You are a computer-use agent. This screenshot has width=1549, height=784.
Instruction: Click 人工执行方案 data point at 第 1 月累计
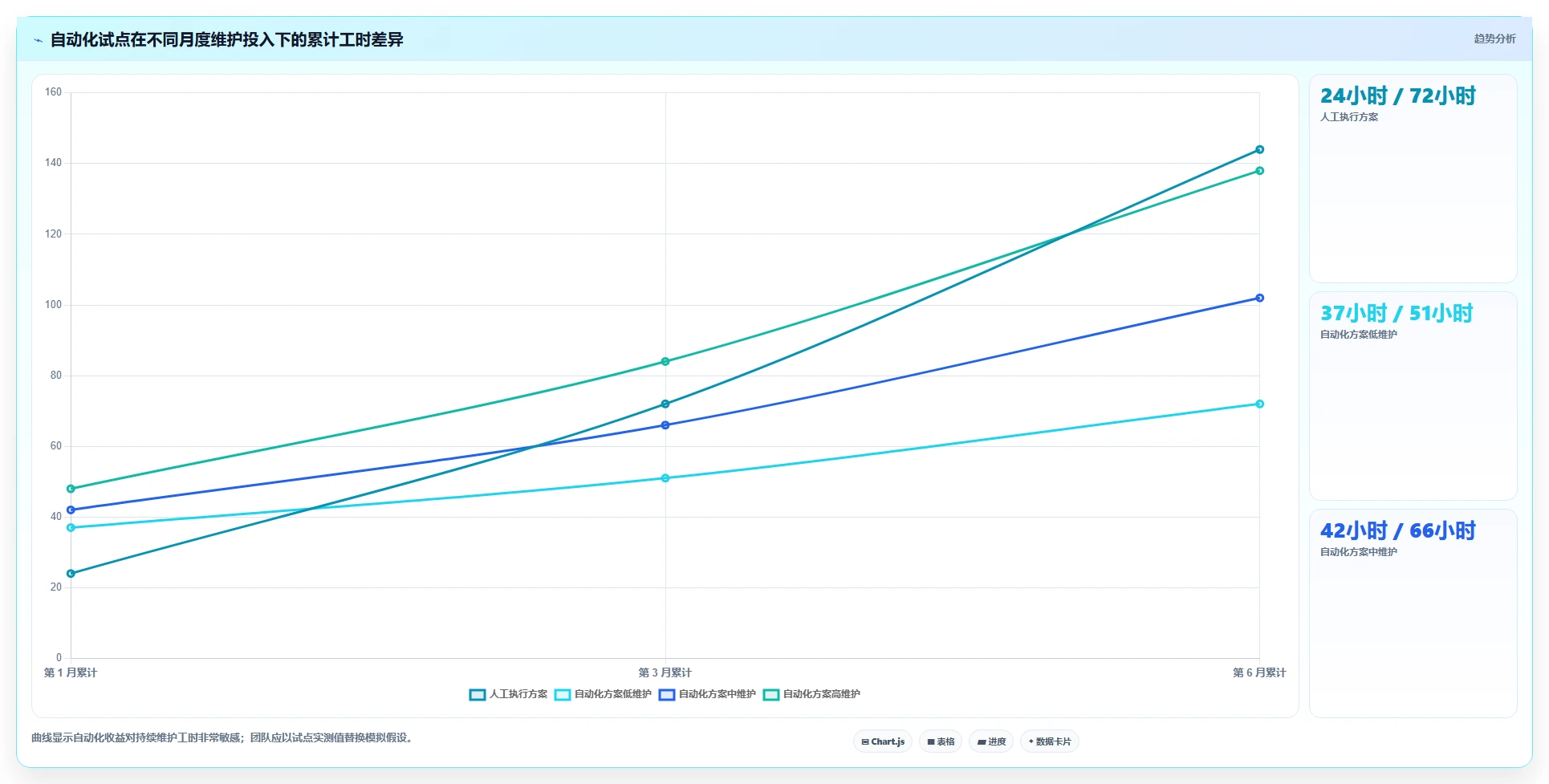(71, 574)
